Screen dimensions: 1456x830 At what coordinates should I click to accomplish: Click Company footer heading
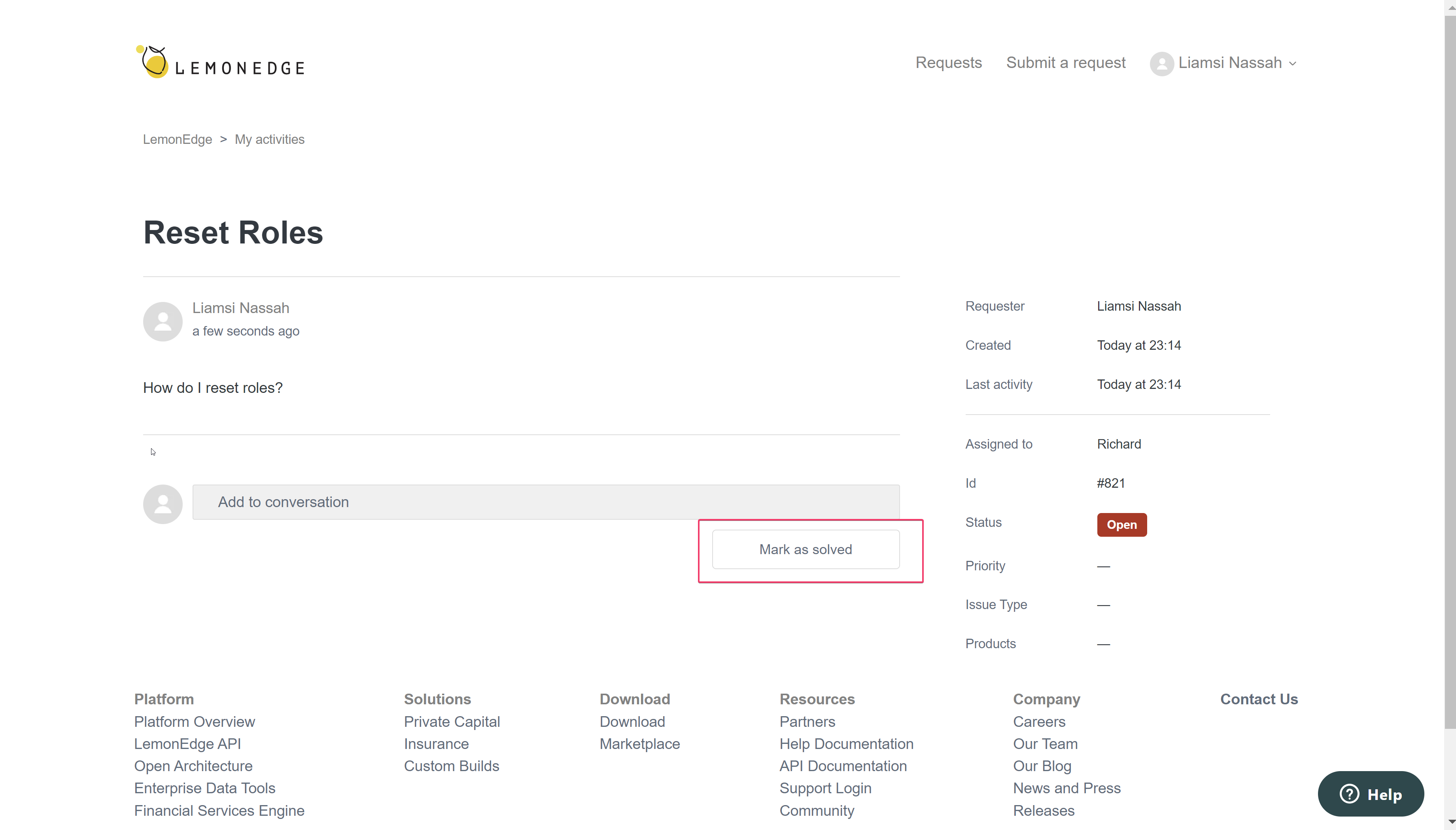click(x=1046, y=699)
